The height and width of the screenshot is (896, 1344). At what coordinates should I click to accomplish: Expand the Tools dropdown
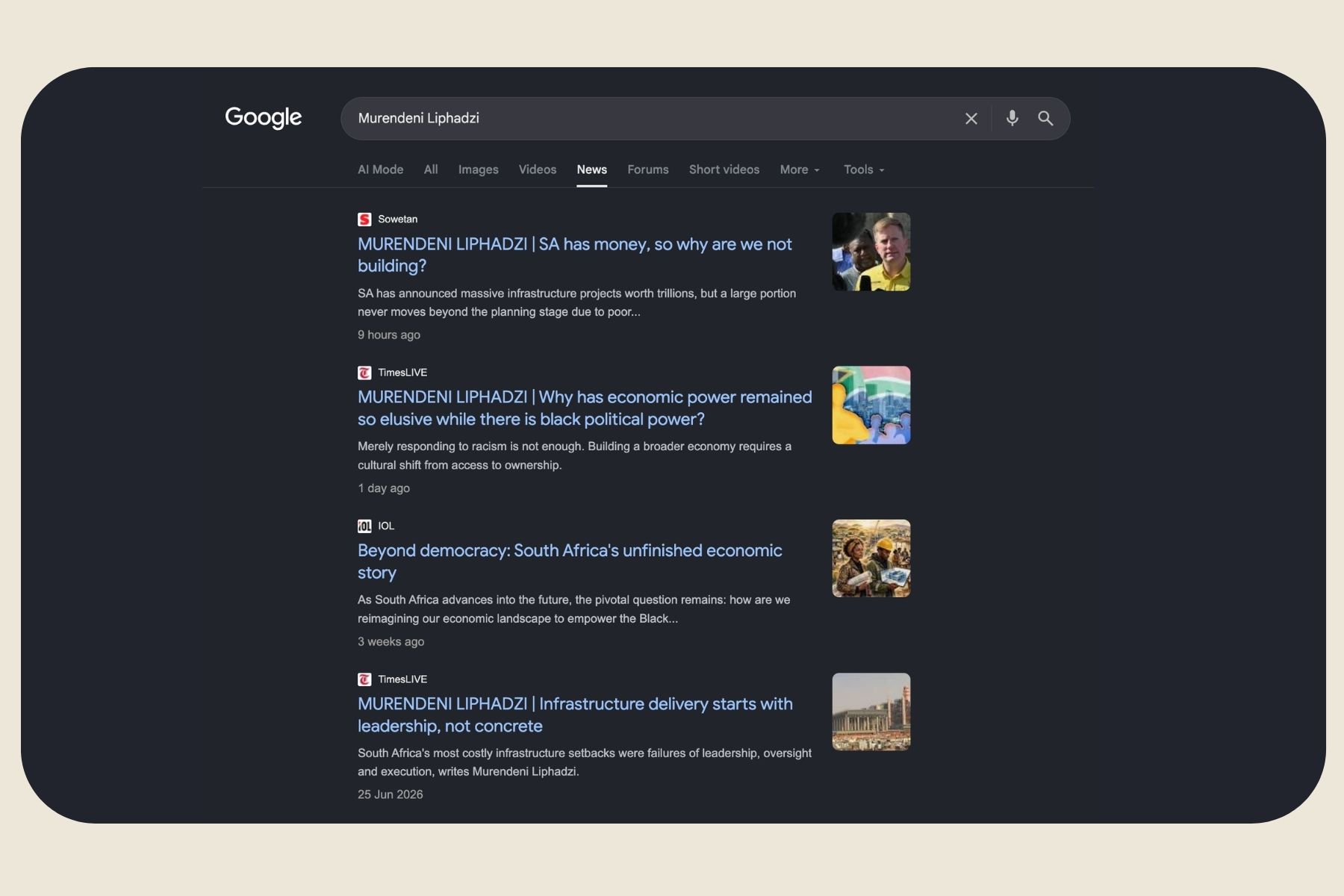click(x=864, y=169)
